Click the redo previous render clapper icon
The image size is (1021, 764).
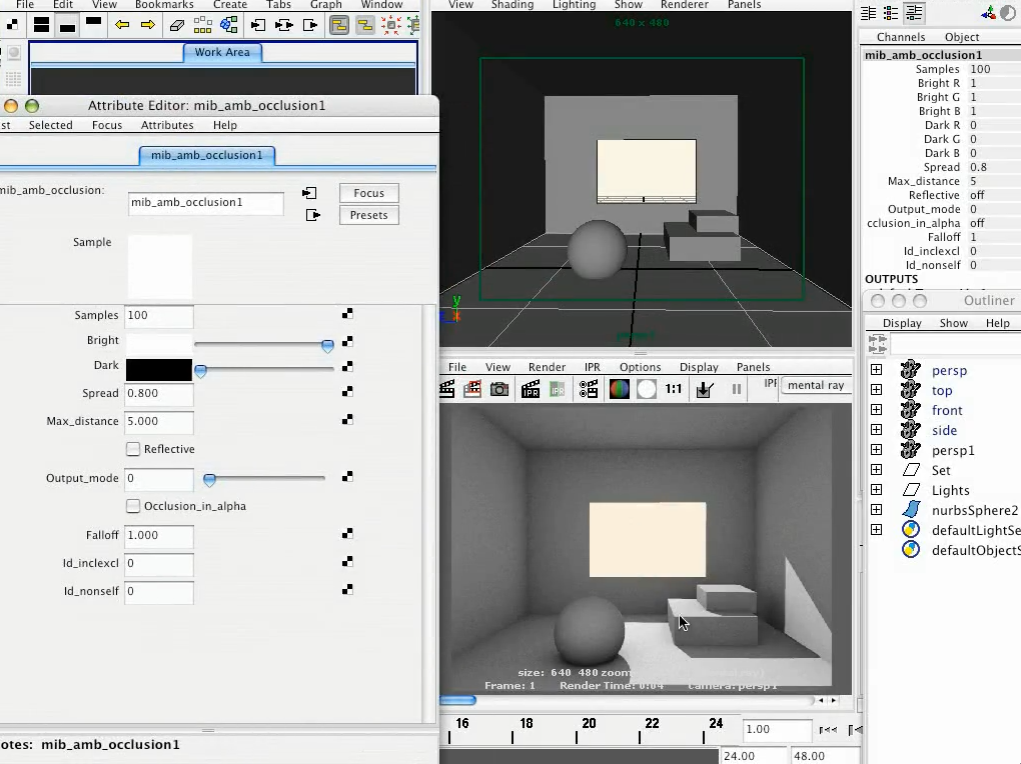click(x=447, y=389)
